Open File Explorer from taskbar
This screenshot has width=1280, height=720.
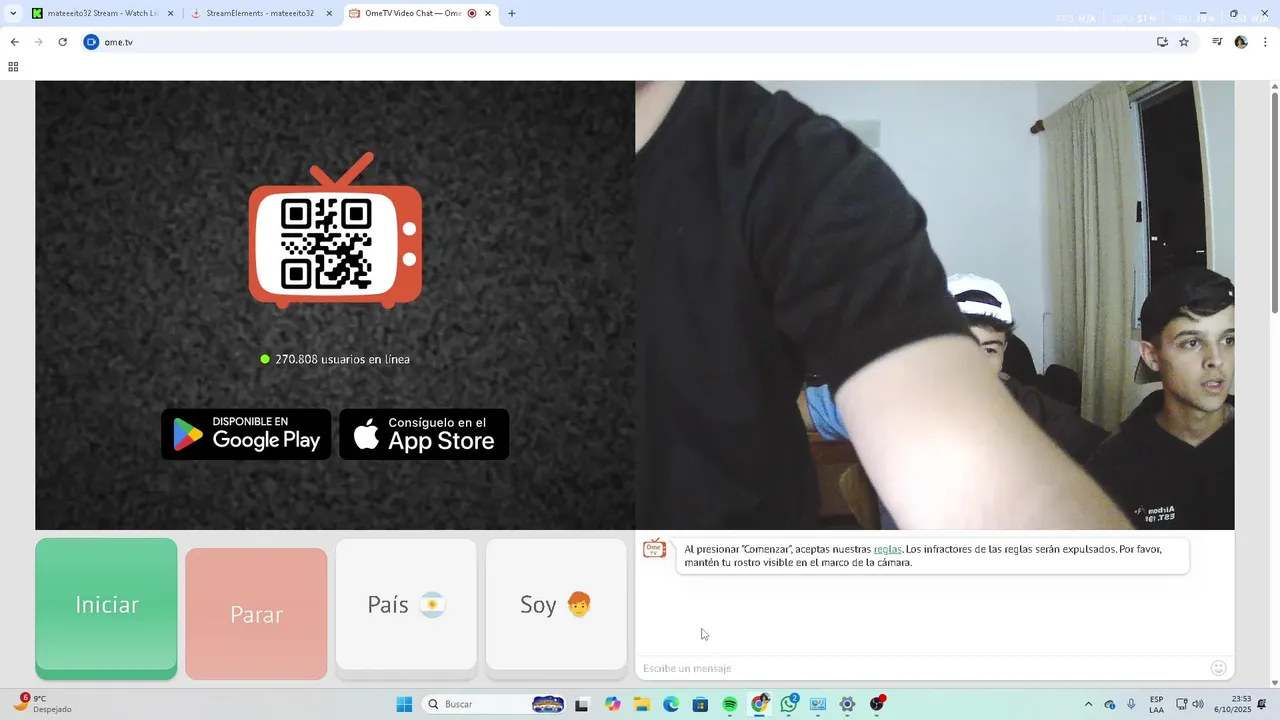(x=642, y=704)
